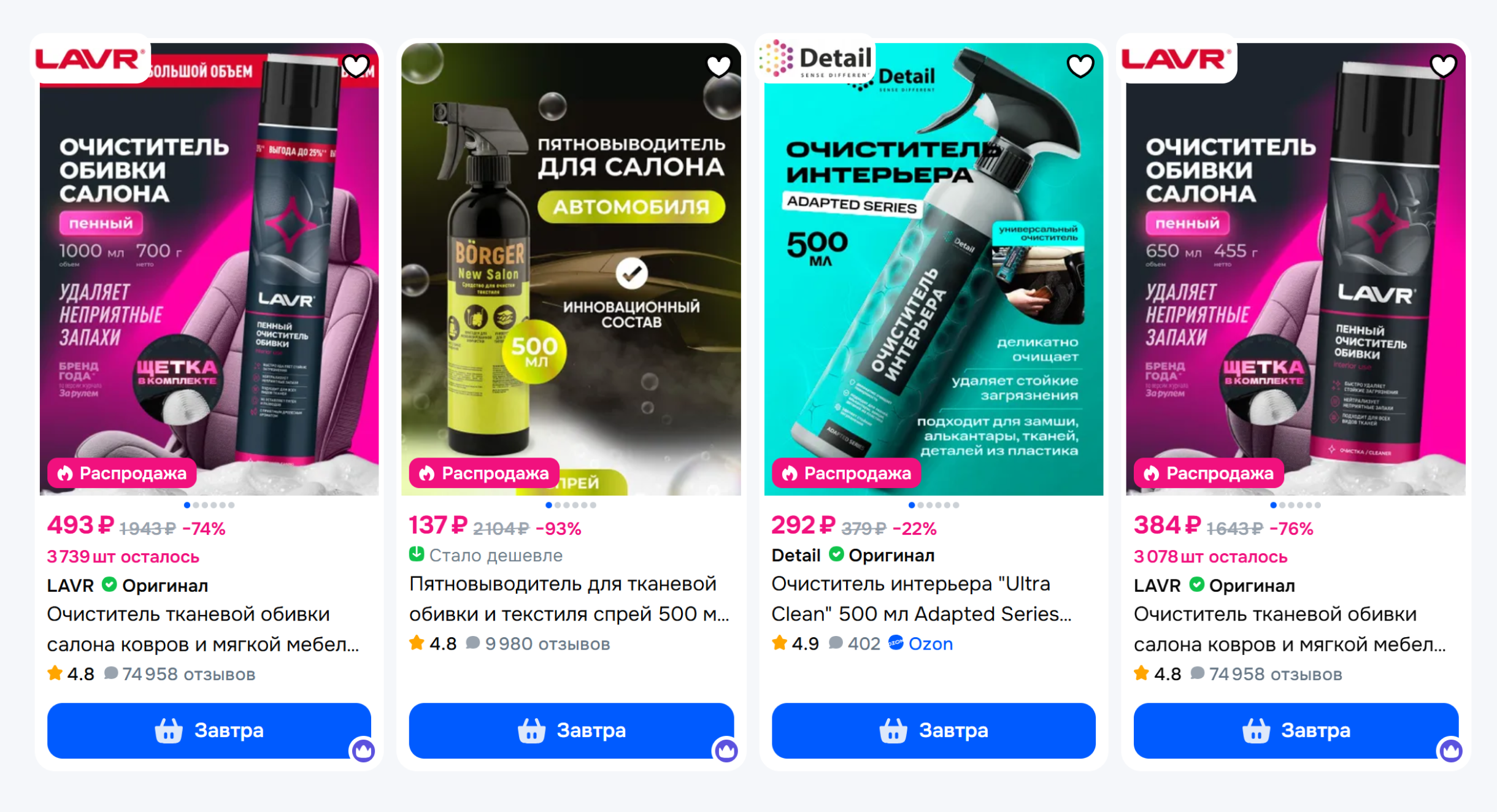The width and height of the screenshot is (1497, 812).
Task: Toggle heart icon on LAVR 650 ml cleaner
Action: 1443,66
